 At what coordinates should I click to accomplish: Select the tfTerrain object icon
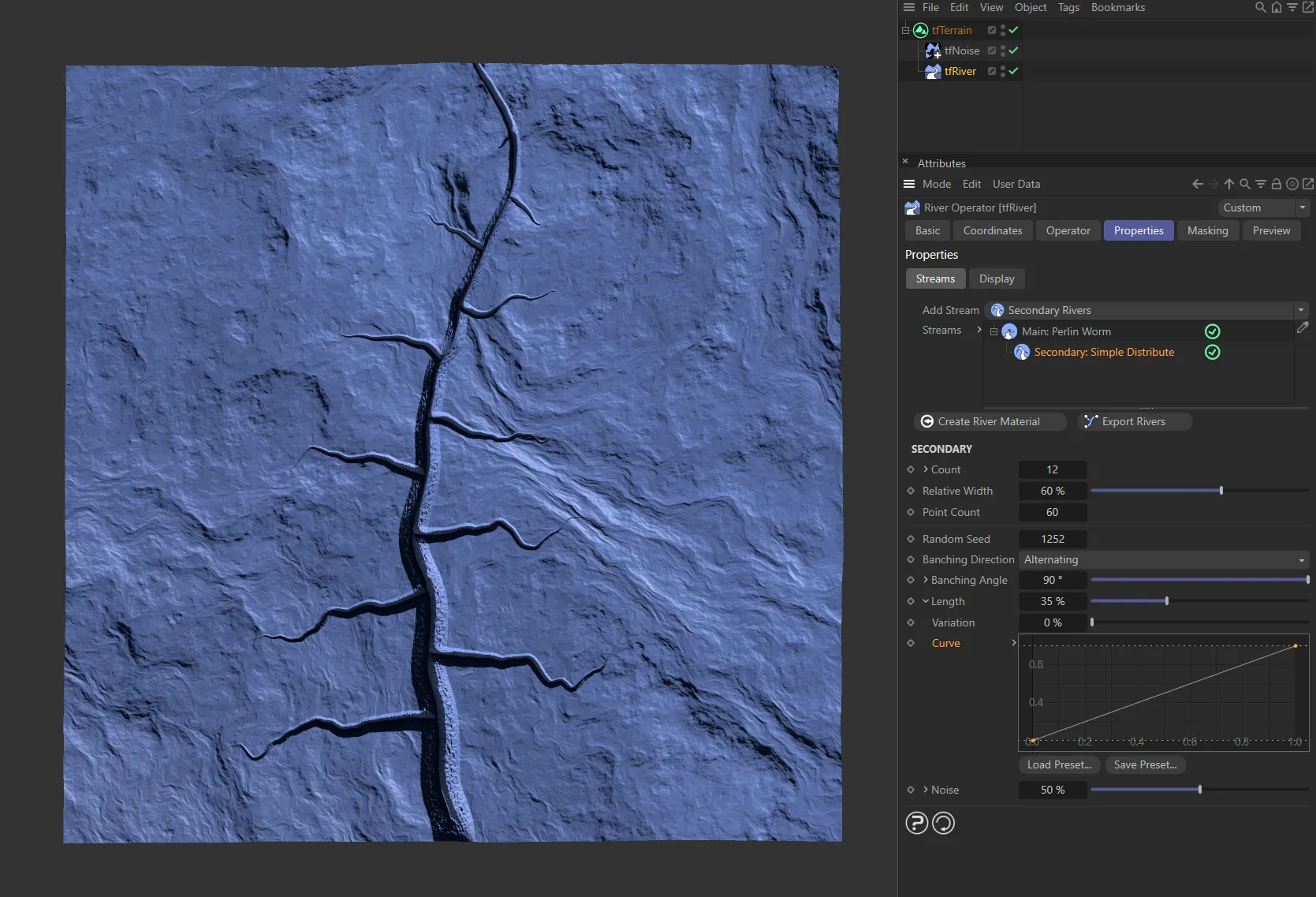pyautogui.click(x=920, y=30)
